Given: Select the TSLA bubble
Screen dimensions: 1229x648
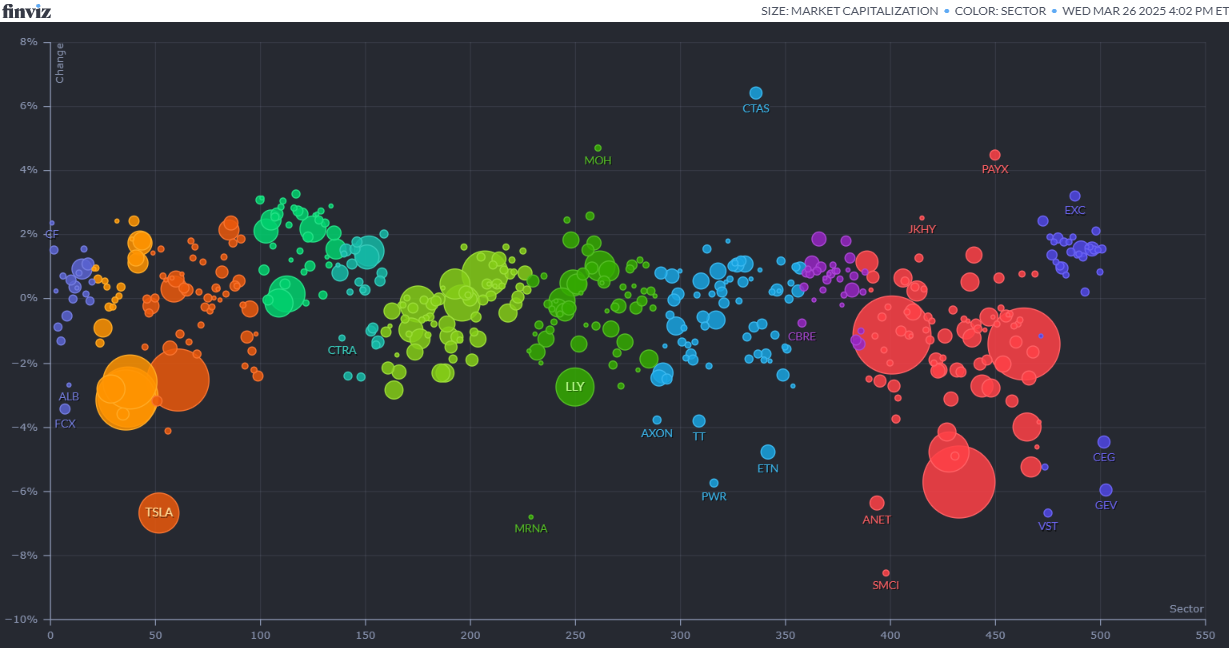Looking at the screenshot, I should pos(158,512).
